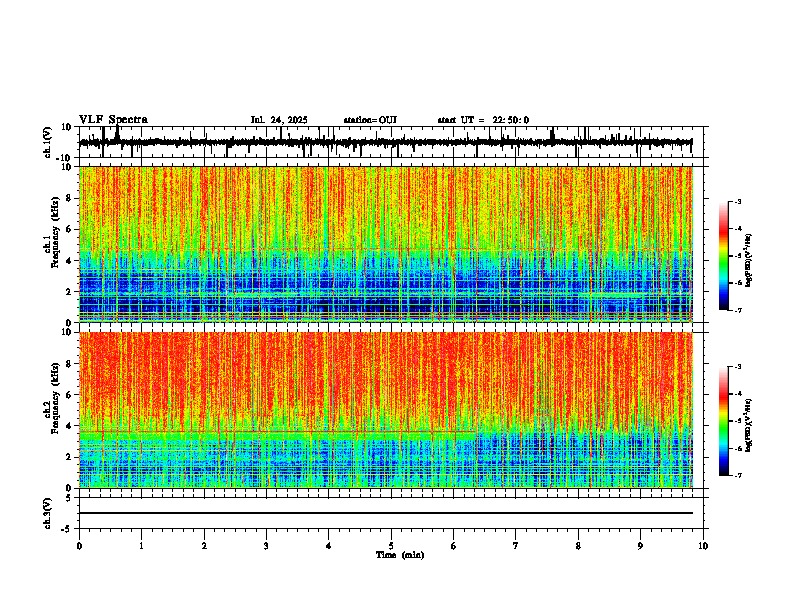Click the ch.2 colorbar log(PSD) label

coord(748,426)
